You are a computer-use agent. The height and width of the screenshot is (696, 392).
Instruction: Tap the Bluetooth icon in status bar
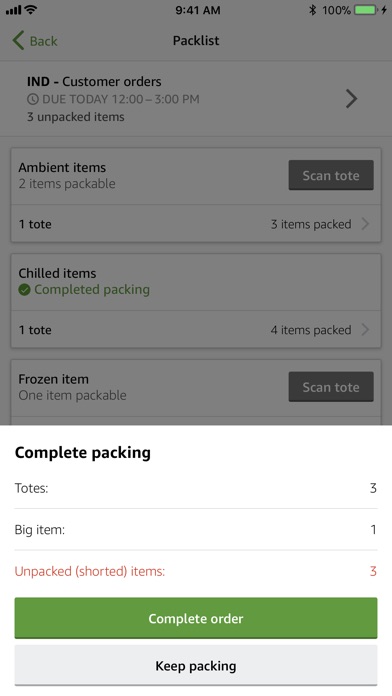pyautogui.click(x=313, y=10)
